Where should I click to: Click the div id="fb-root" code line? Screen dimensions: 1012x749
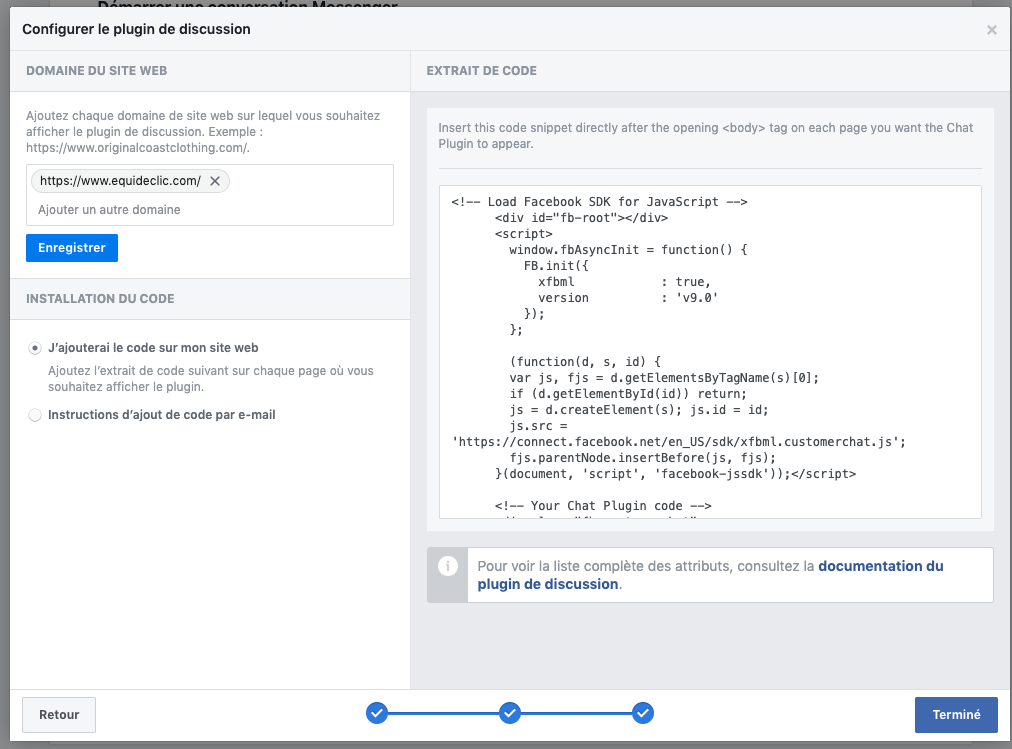pyautogui.click(x=582, y=218)
